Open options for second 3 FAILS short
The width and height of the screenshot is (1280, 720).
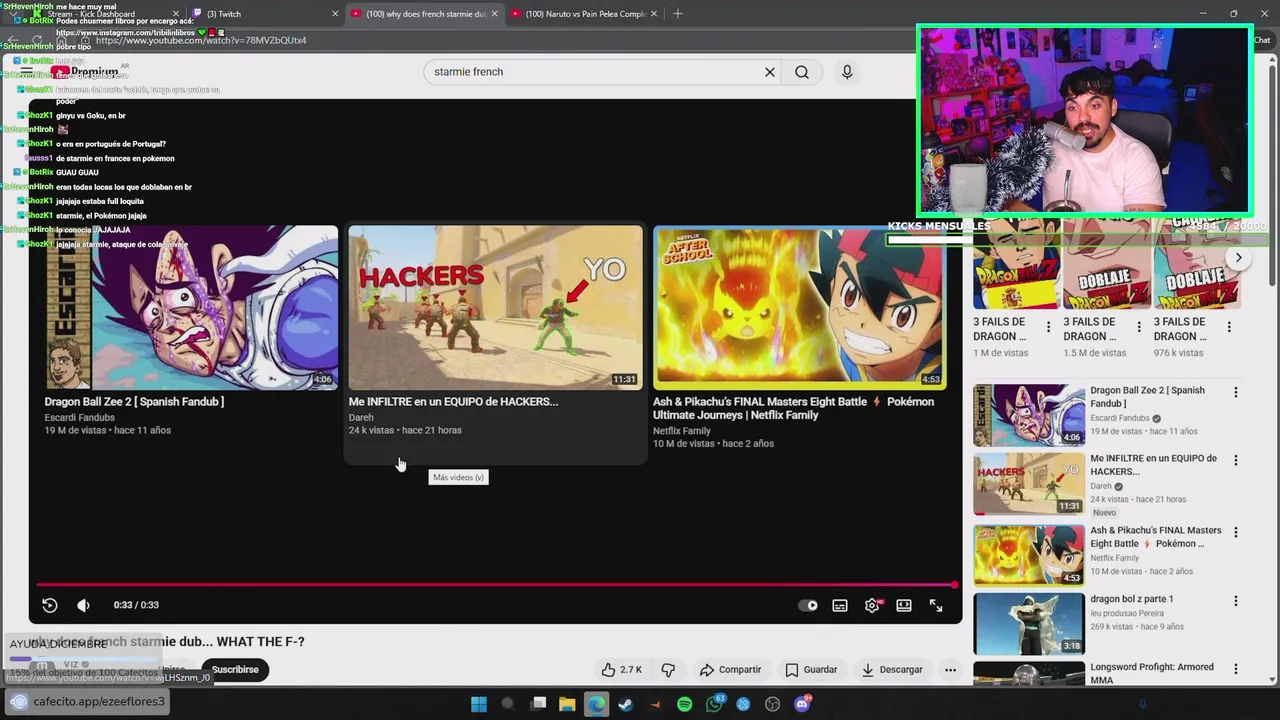1138,327
